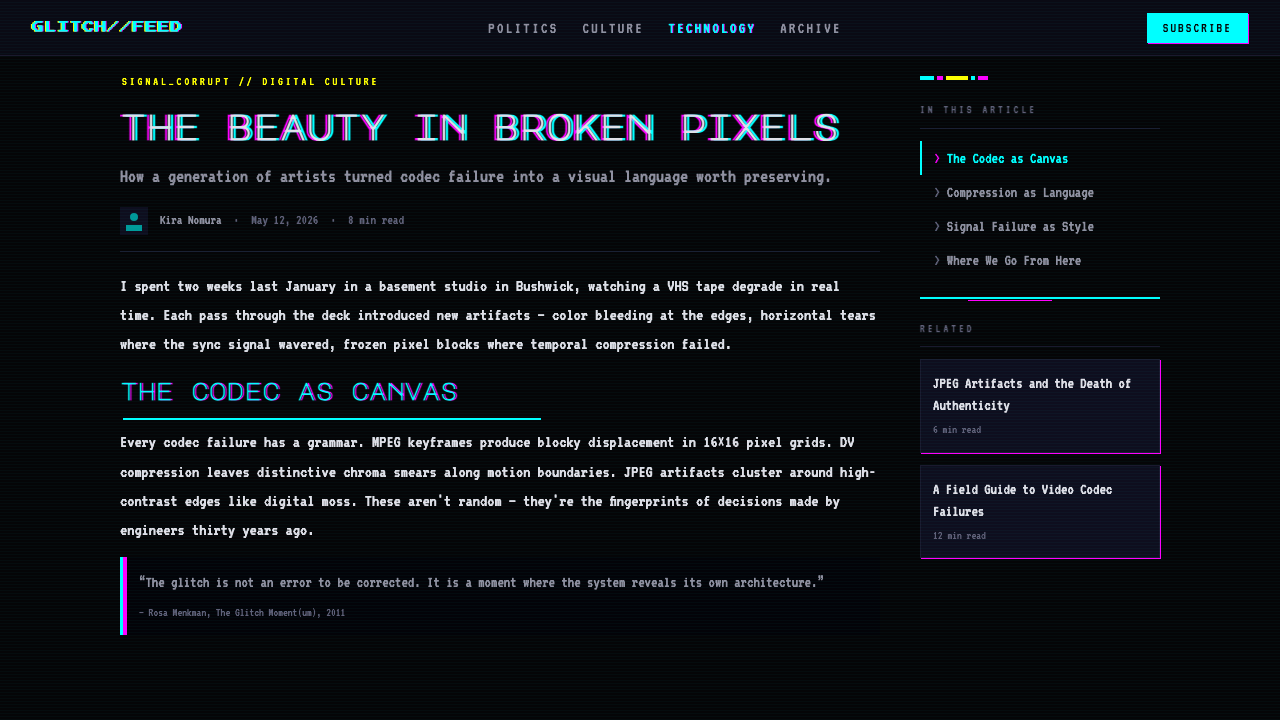Viewport: 1280px width, 720px height.
Task: Click the glitch quote blockquote text
Action: (481, 582)
